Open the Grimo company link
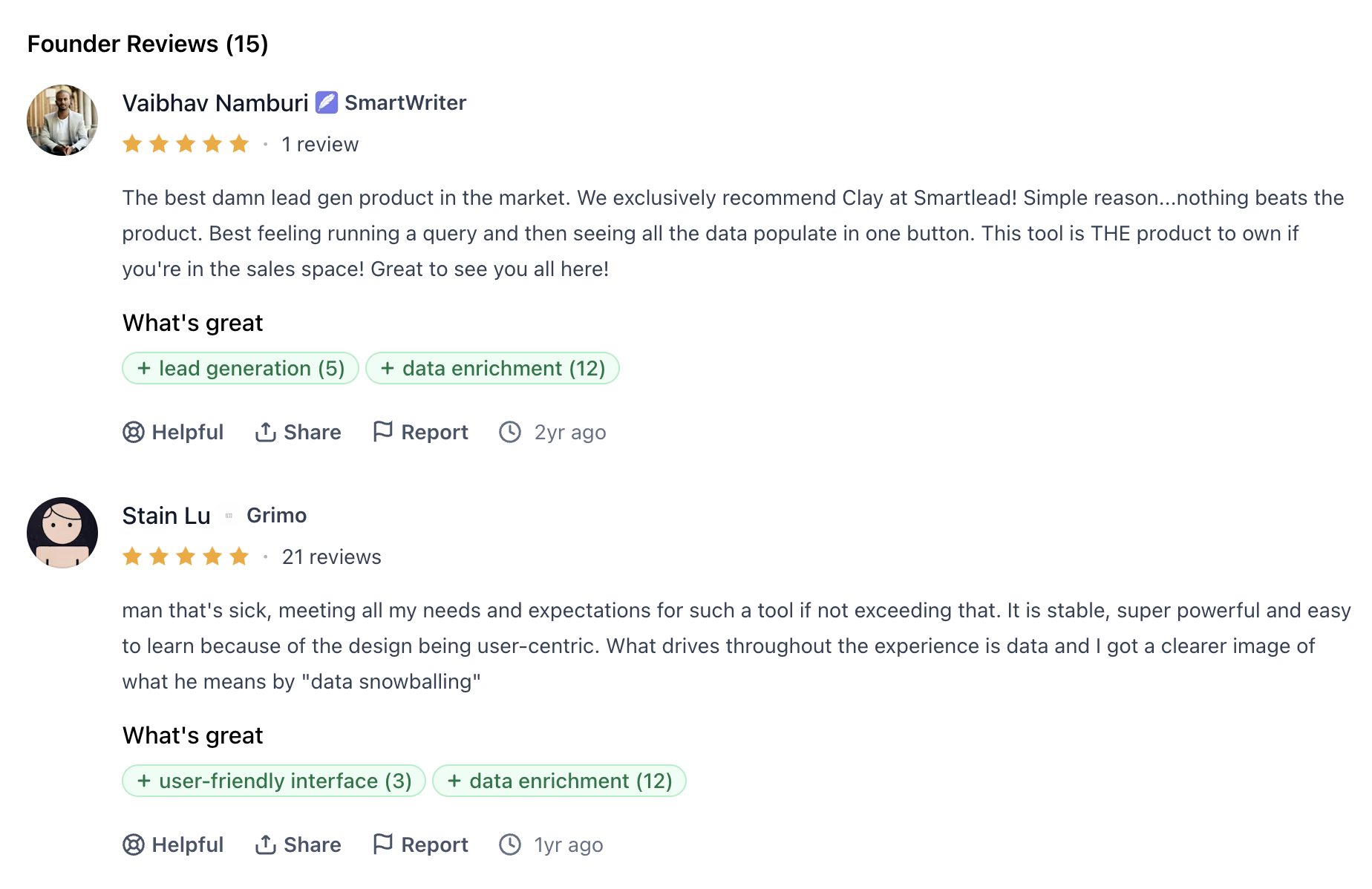Image resolution: width=1372 pixels, height=889 pixels. click(x=276, y=515)
